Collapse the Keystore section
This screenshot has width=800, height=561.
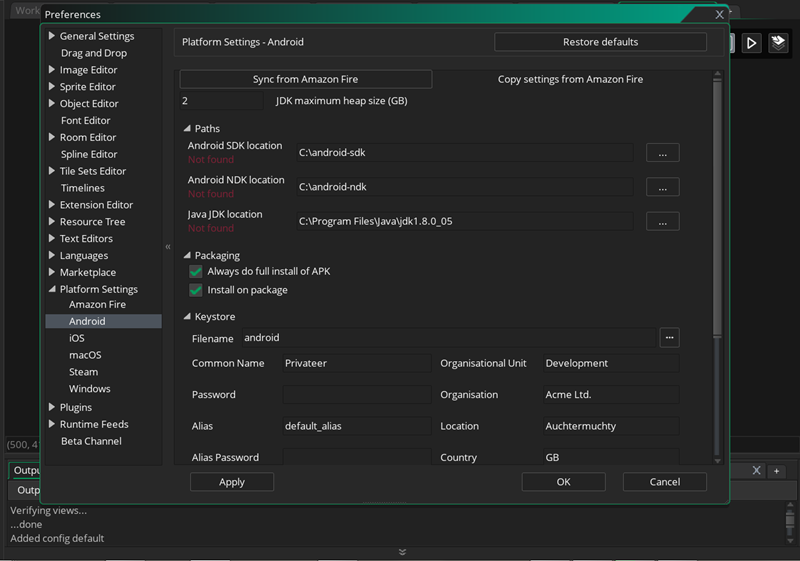point(187,317)
